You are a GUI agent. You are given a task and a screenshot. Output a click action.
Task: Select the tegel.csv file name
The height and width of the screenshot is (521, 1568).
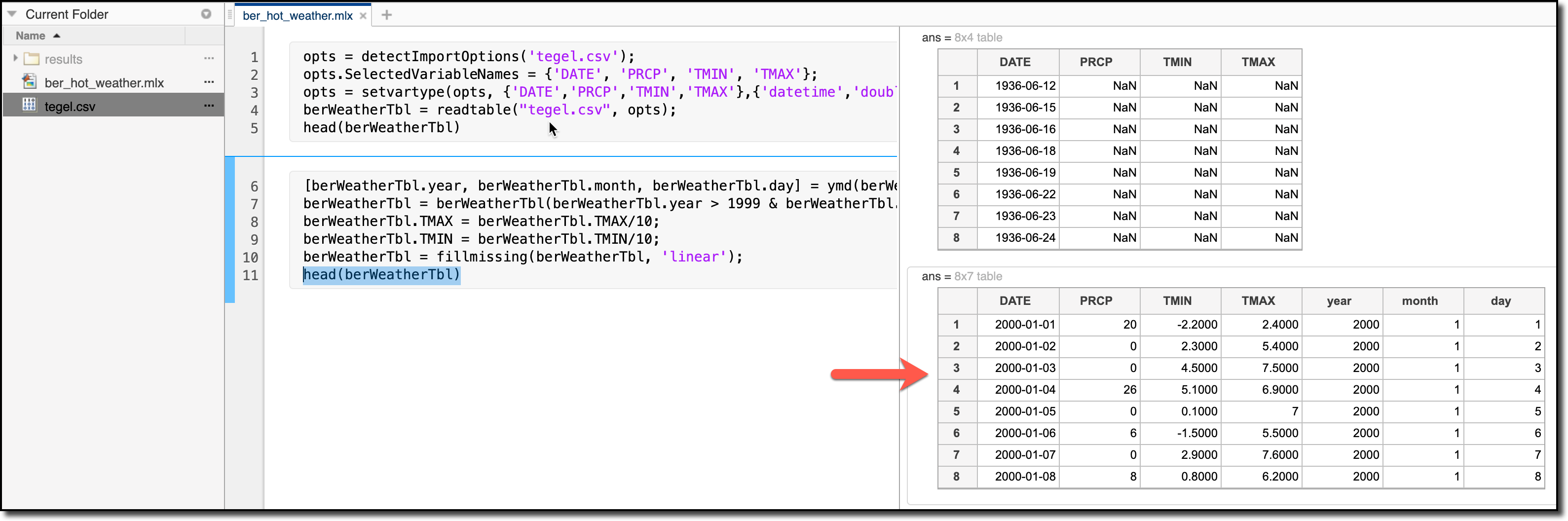pos(70,107)
